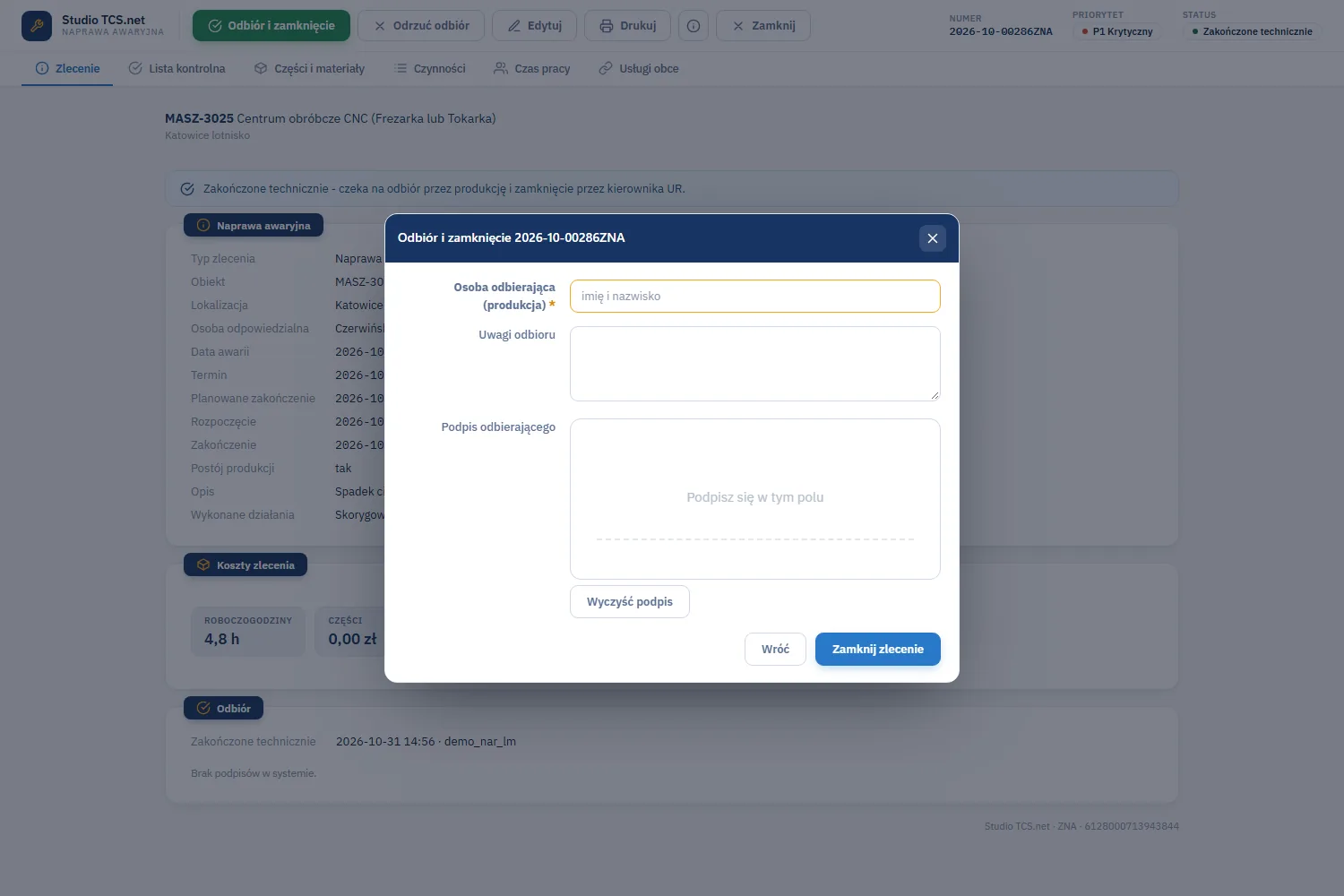Click the Katowice lotnisko location text

pyautogui.click(x=208, y=135)
